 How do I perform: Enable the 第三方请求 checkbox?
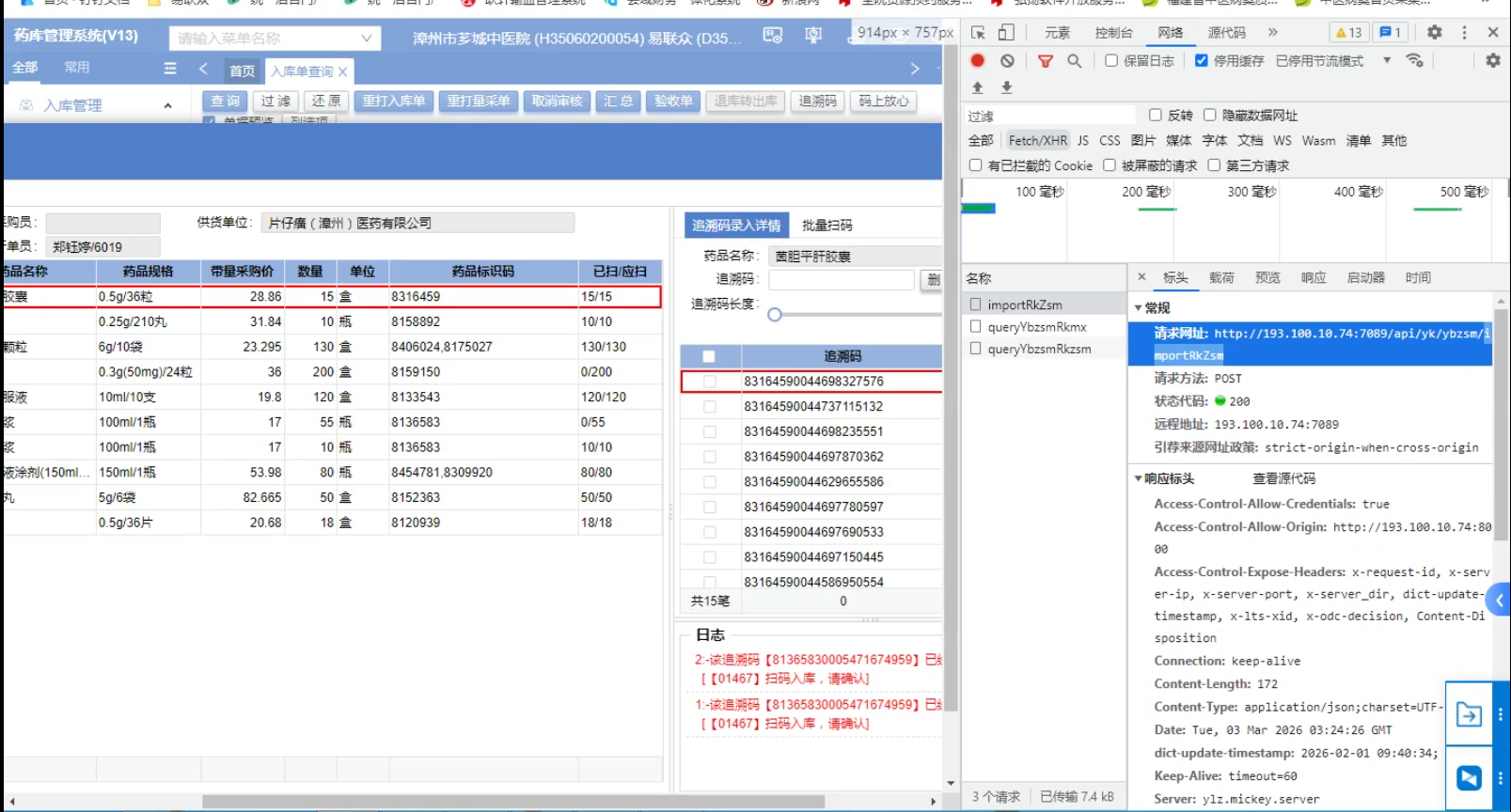tap(1214, 165)
